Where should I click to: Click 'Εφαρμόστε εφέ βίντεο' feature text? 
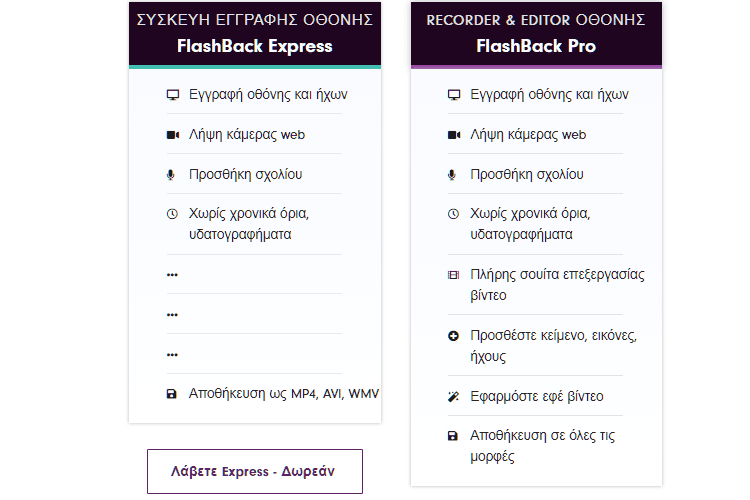point(537,397)
